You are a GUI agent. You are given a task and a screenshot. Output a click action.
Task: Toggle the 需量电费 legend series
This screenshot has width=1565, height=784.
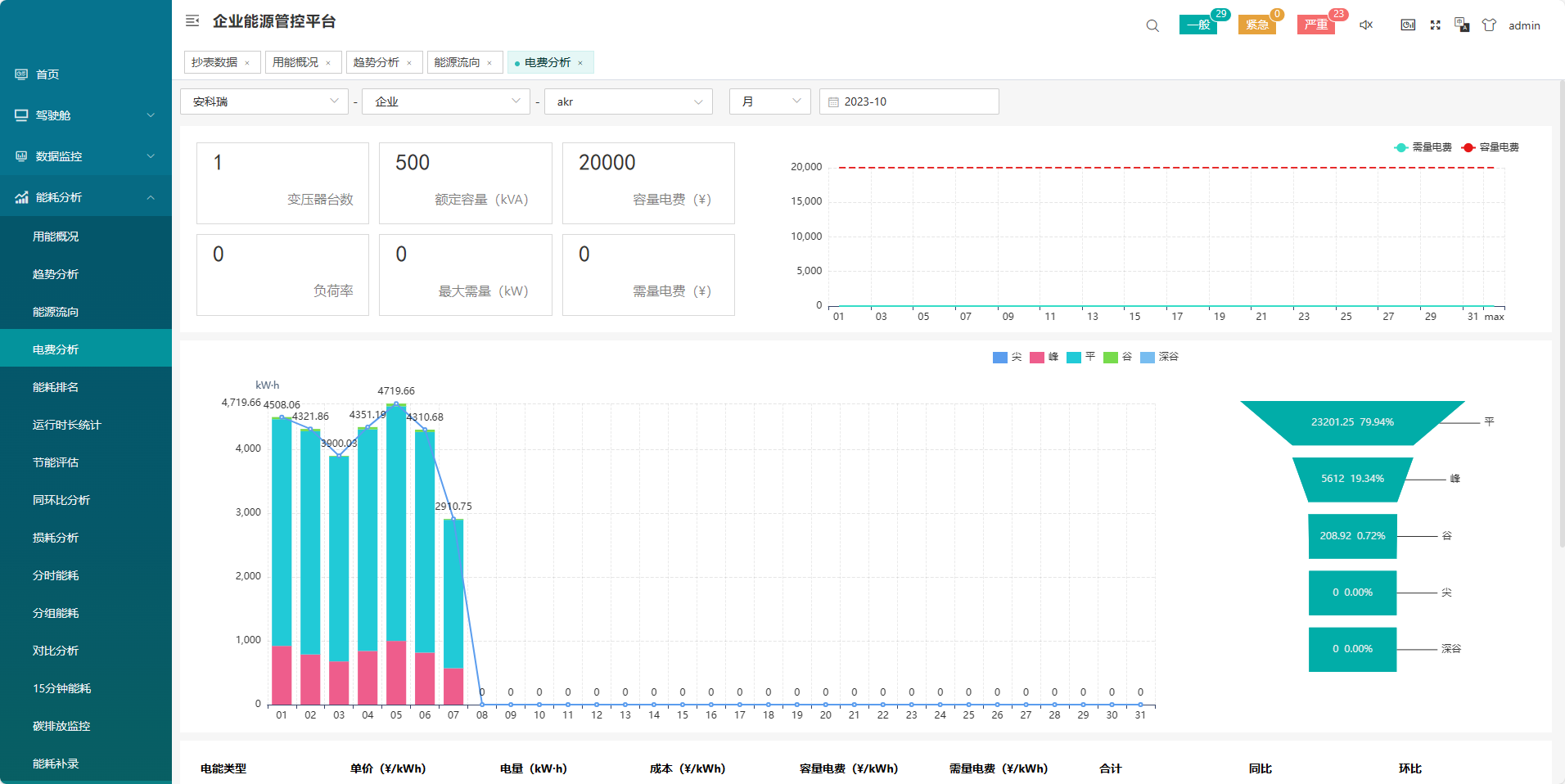point(1423,147)
